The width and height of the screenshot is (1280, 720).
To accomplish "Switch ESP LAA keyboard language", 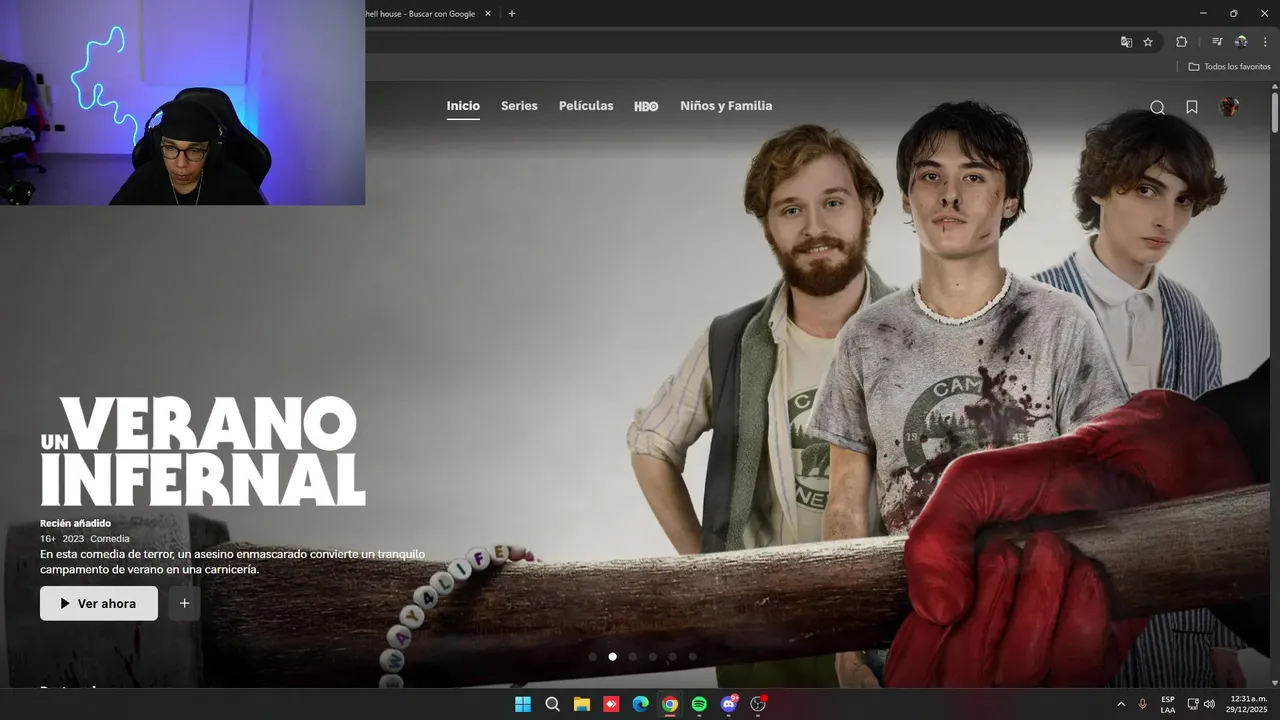I will click(1168, 704).
